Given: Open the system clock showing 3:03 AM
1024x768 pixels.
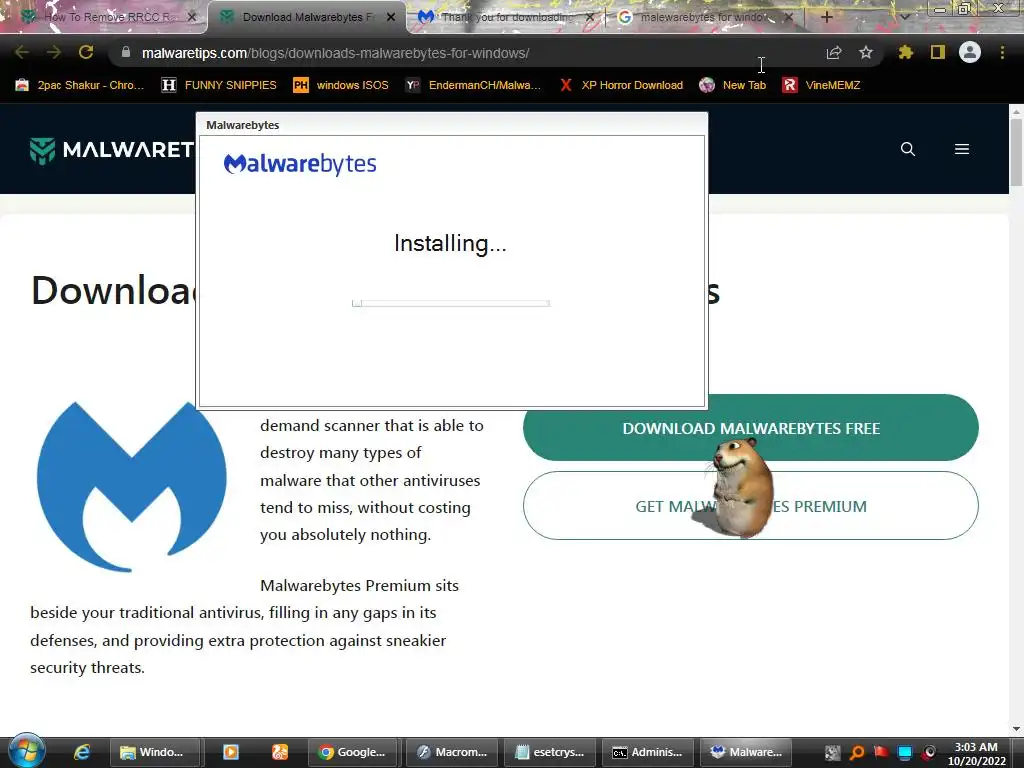Looking at the screenshot, I should pyautogui.click(x=977, y=754).
